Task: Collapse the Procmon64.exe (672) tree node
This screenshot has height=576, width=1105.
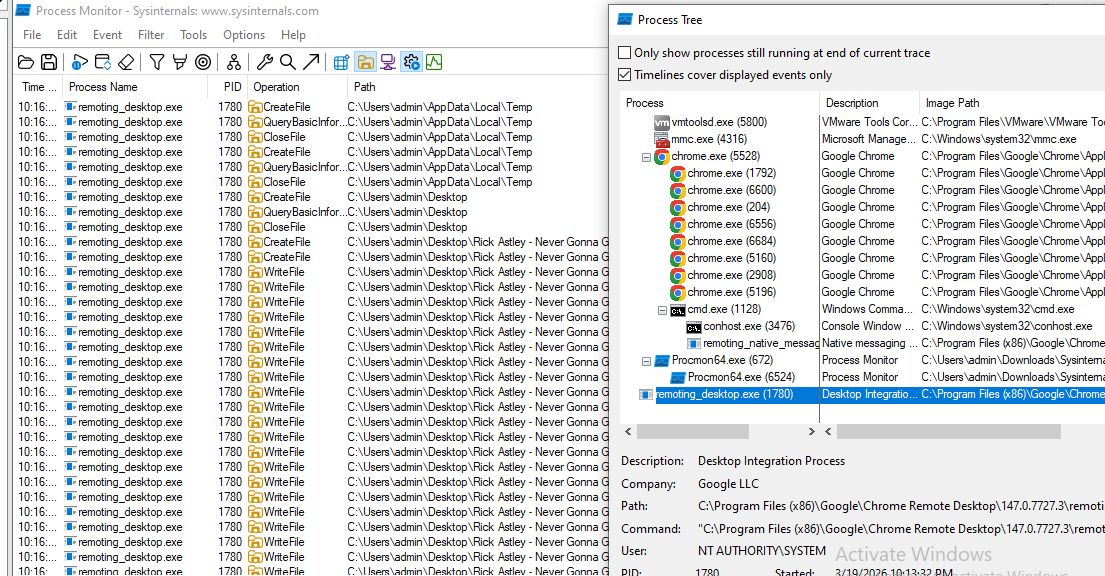Action: [646, 361]
